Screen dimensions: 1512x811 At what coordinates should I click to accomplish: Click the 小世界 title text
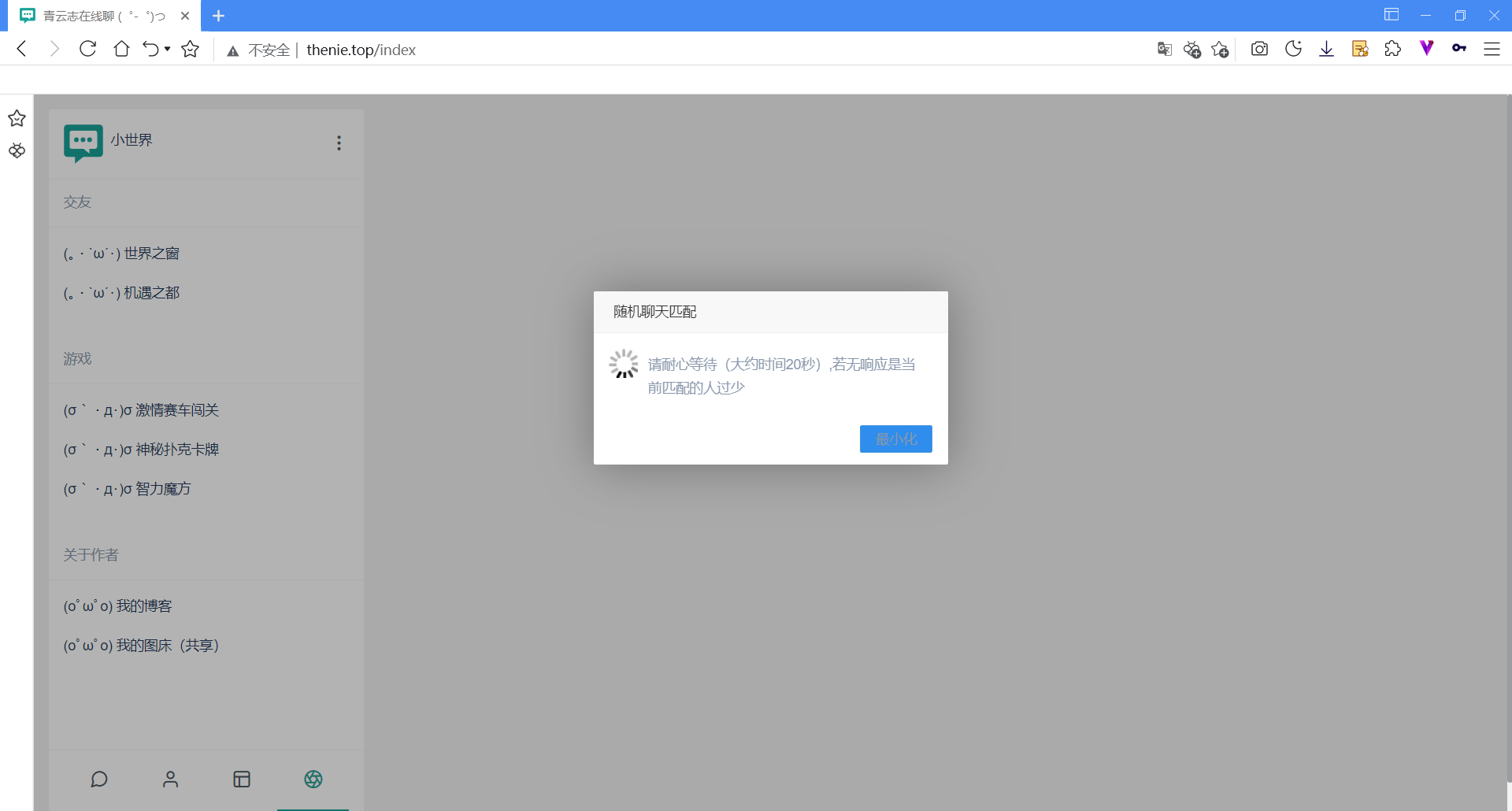pos(132,140)
